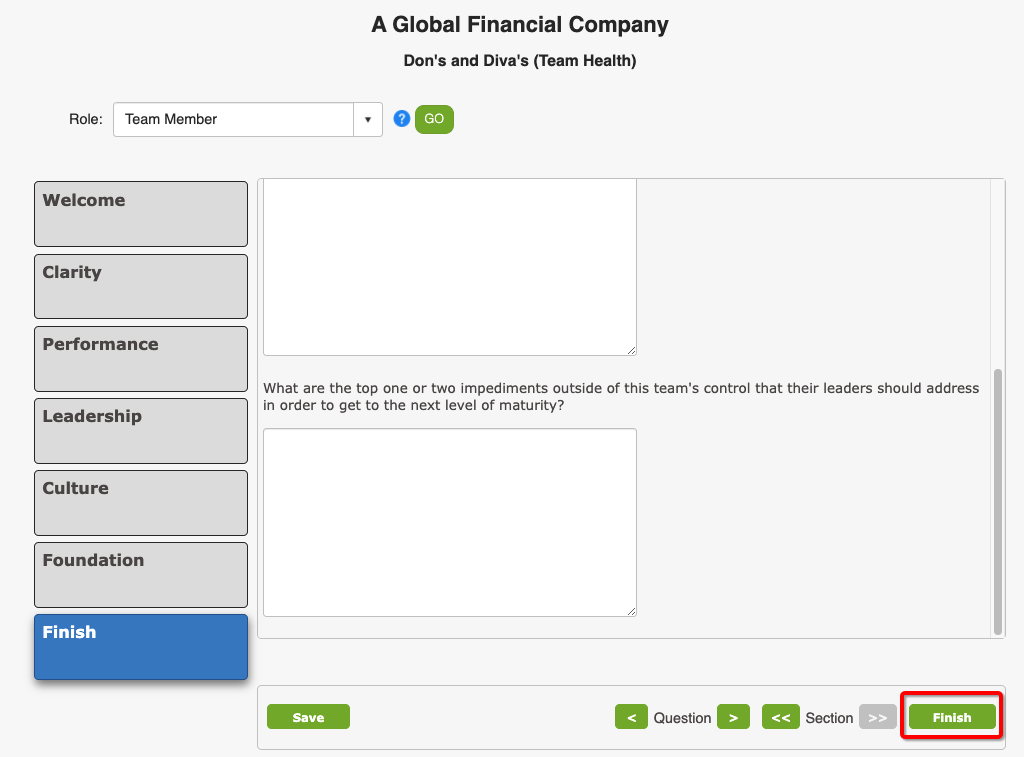Jump to previous section double-arrow button
Viewport: 1024px width, 757px height.
(780, 717)
